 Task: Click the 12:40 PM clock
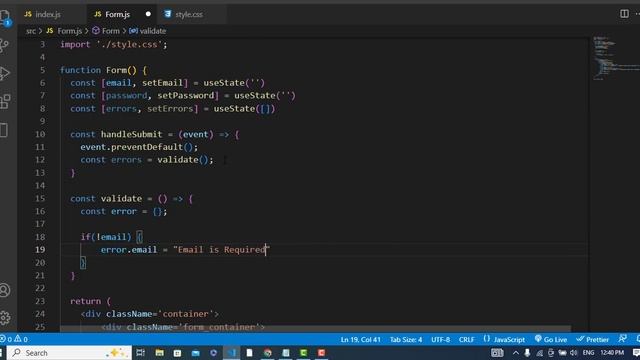612,353
